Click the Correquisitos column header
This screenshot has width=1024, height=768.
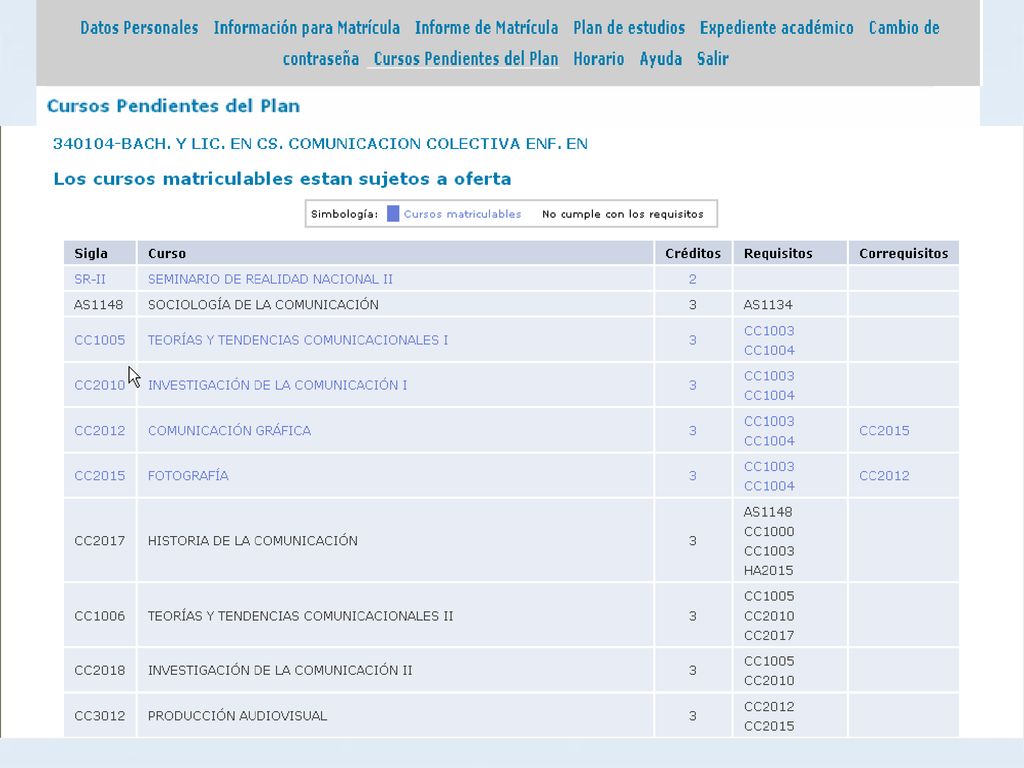(x=903, y=253)
